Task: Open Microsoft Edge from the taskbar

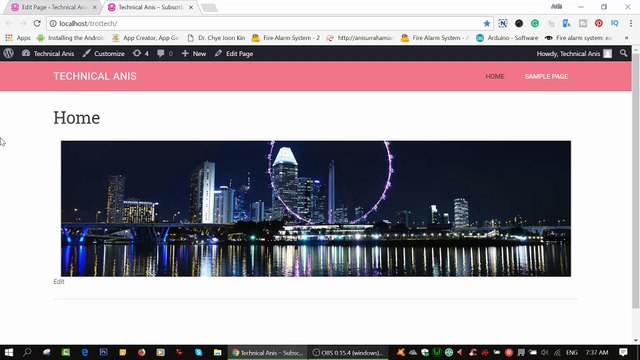Action: [x=84, y=352]
